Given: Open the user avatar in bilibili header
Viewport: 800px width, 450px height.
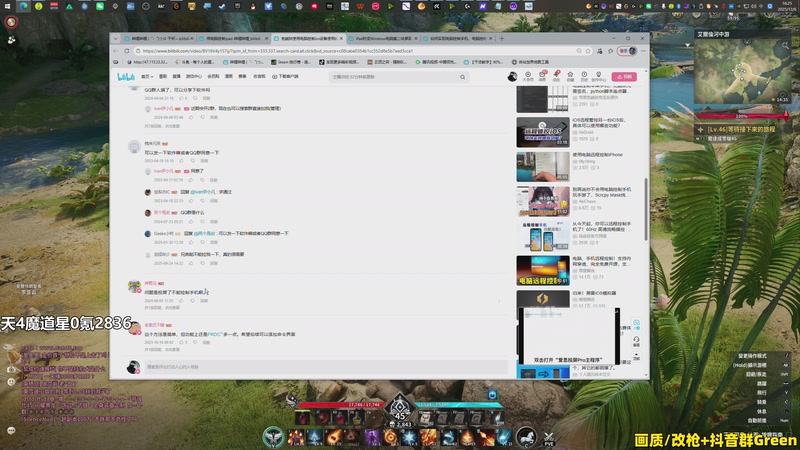Looking at the screenshot, I should click(512, 77).
